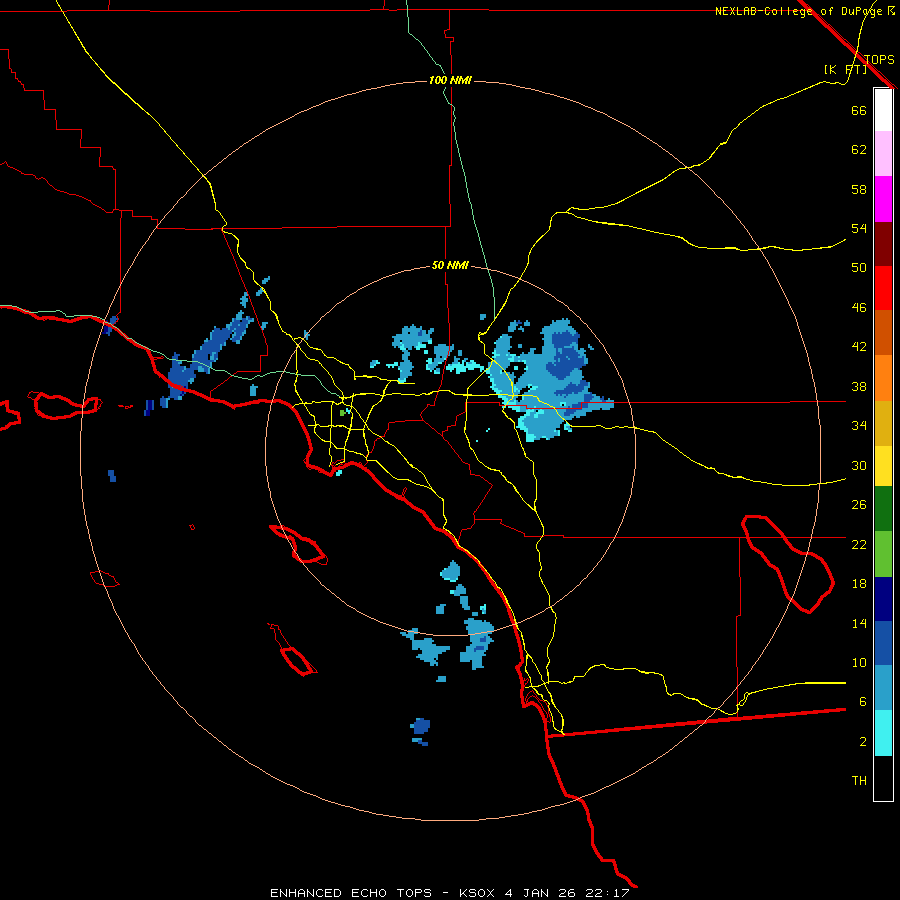The width and height of the screenshot is (900, 900).
Task: Click the white swatch in the tops legend
Action: click(x=883, y=110)
